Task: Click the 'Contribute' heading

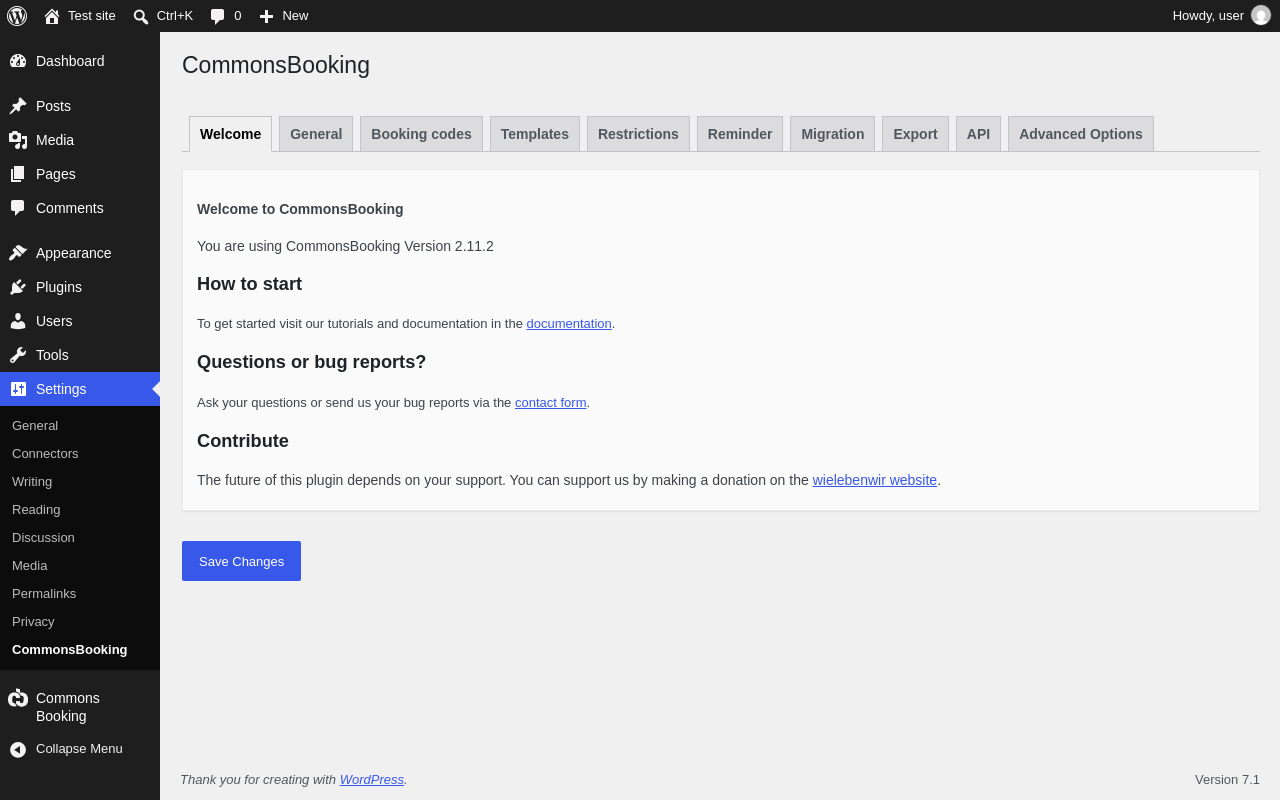Action: tap(243, 441)
